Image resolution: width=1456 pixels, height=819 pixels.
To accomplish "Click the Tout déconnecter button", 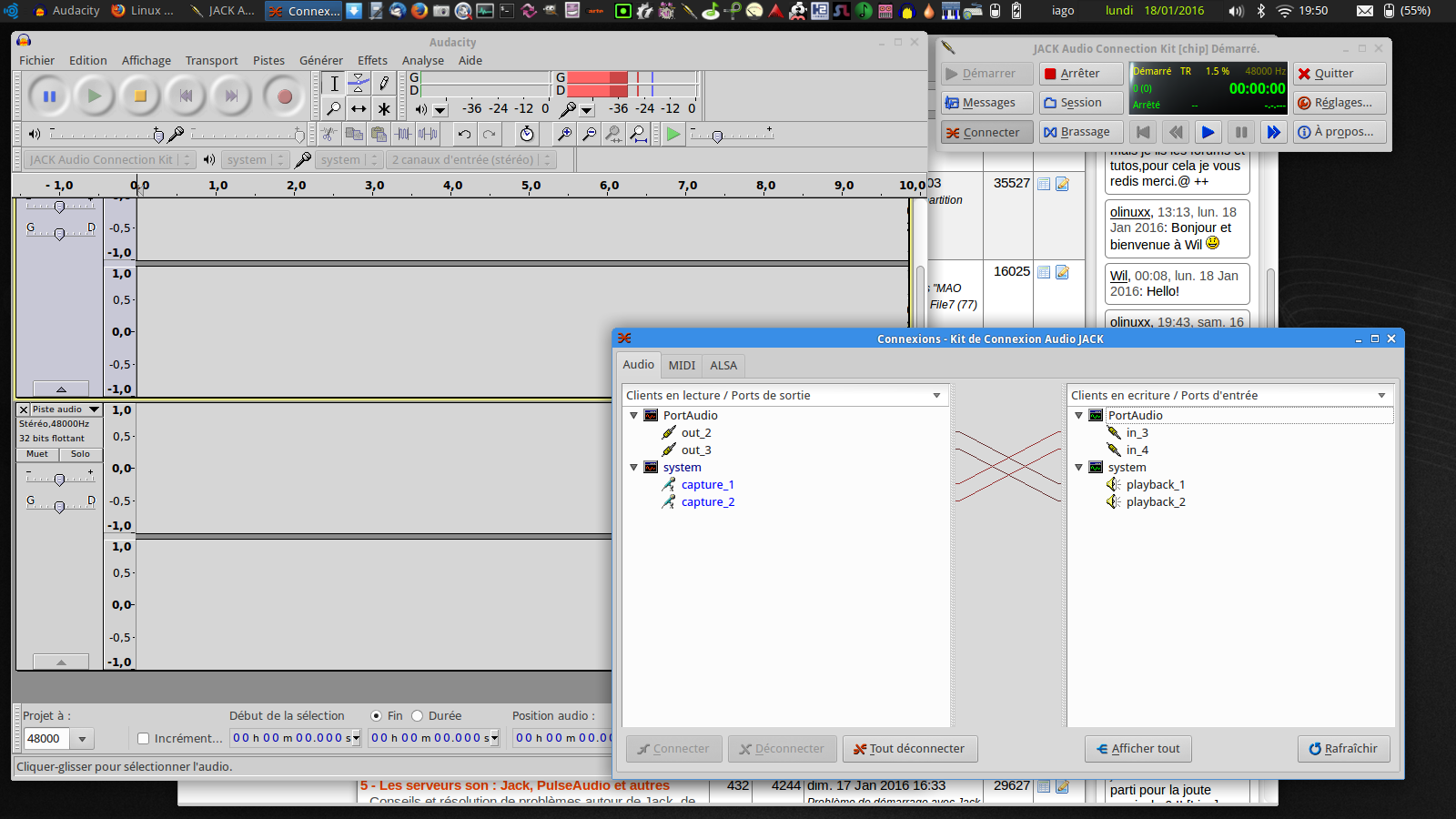I will (910, 749).
